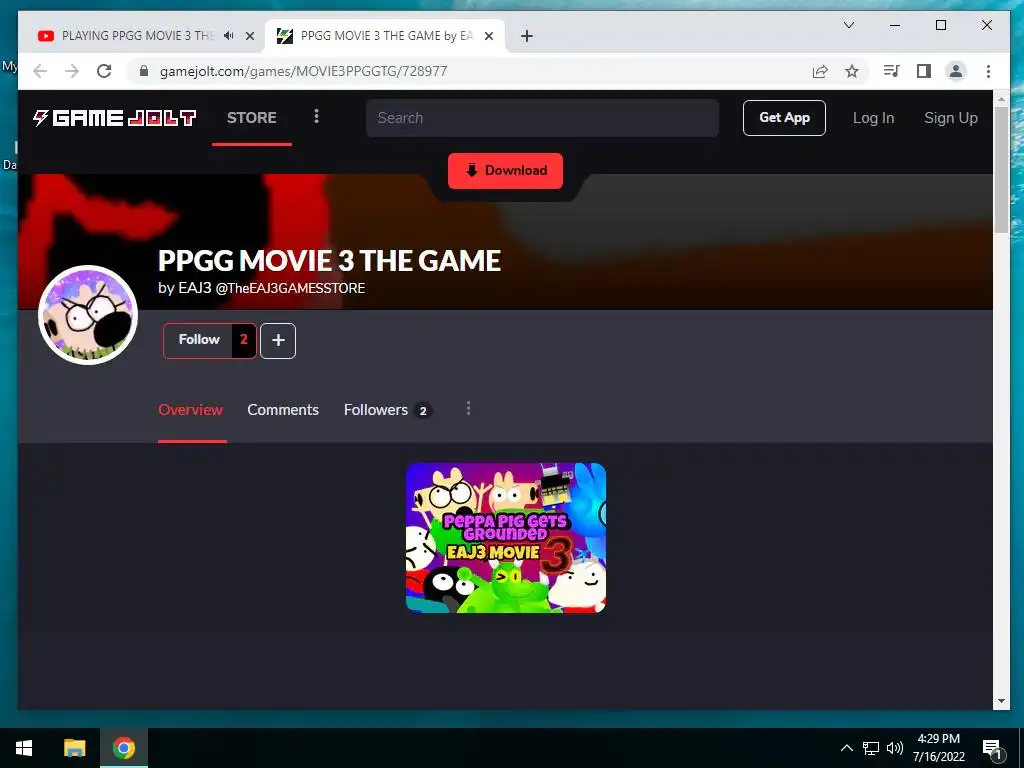Image resolution: width=1024 pixels, height=768 pixels.
Task: Share this page icon
Action: 820,71
